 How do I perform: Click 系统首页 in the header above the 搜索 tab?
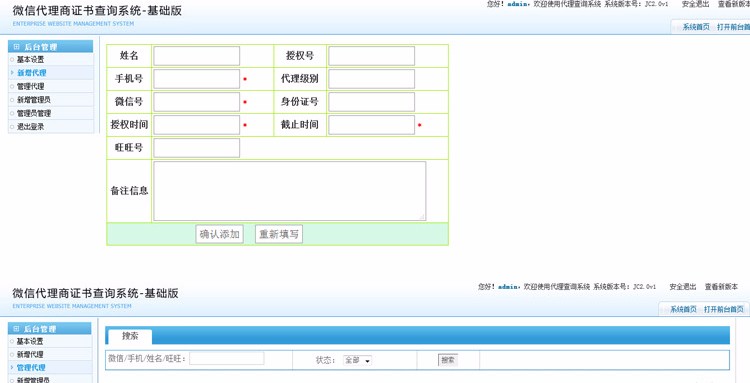click(684, 310)
